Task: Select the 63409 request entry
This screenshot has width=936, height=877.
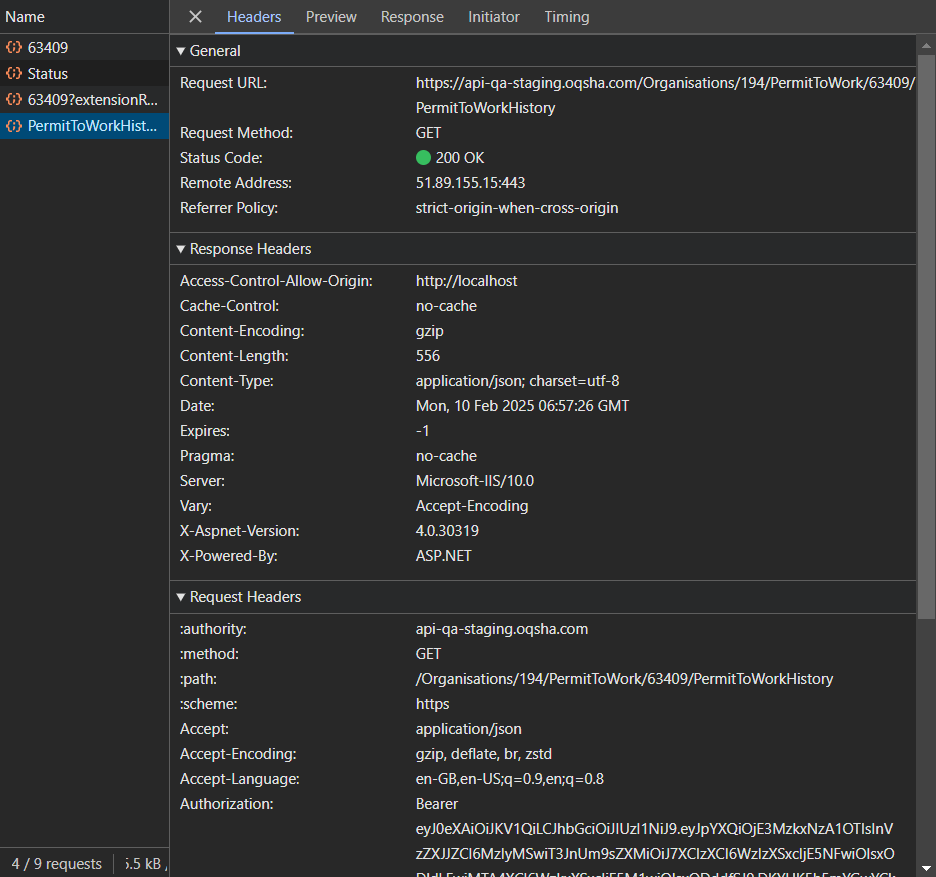Action: point(48,48)
